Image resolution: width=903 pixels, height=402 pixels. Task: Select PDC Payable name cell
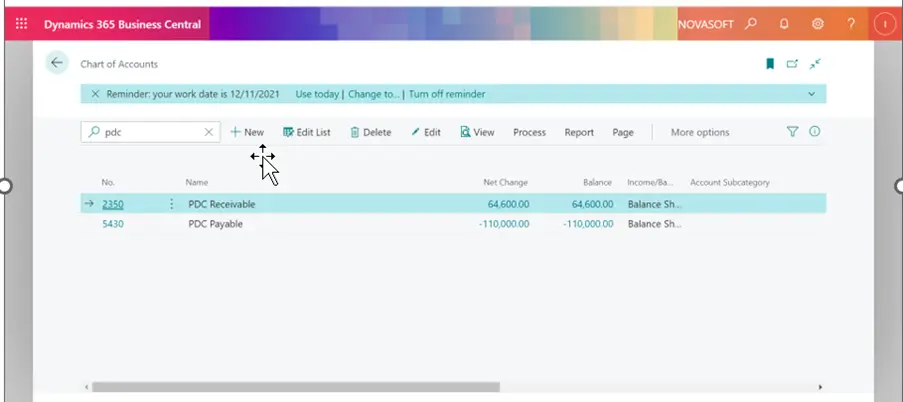click(215, 223)
